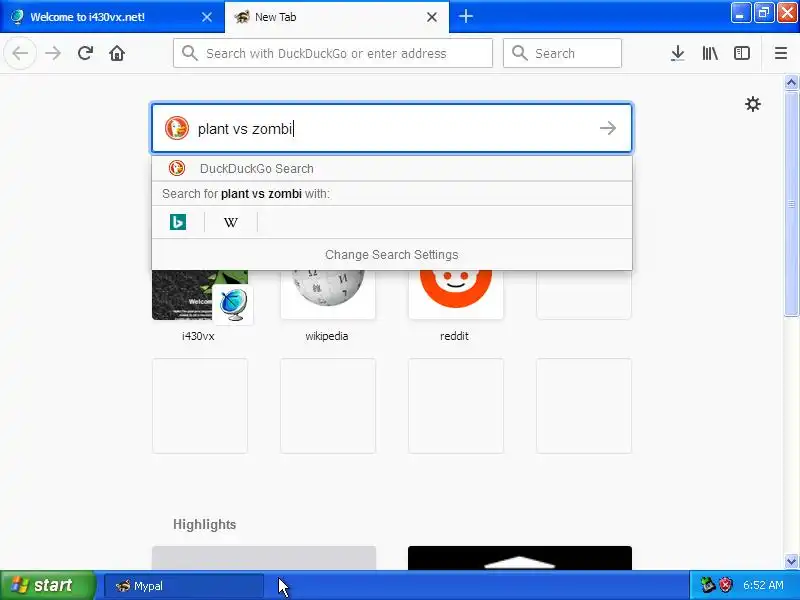Click the Highlights section heading

point(204,524)
